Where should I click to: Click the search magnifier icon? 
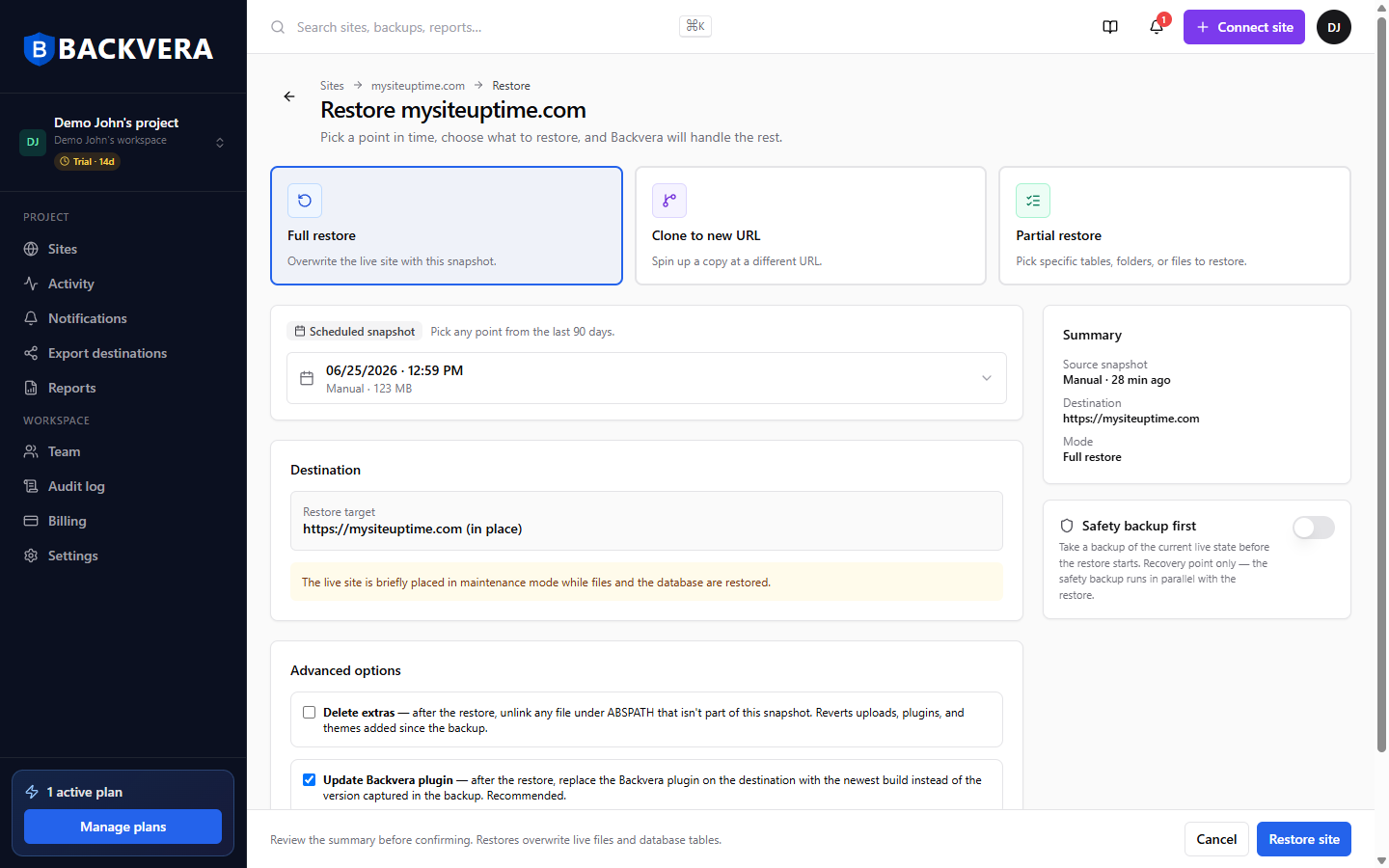278,27
